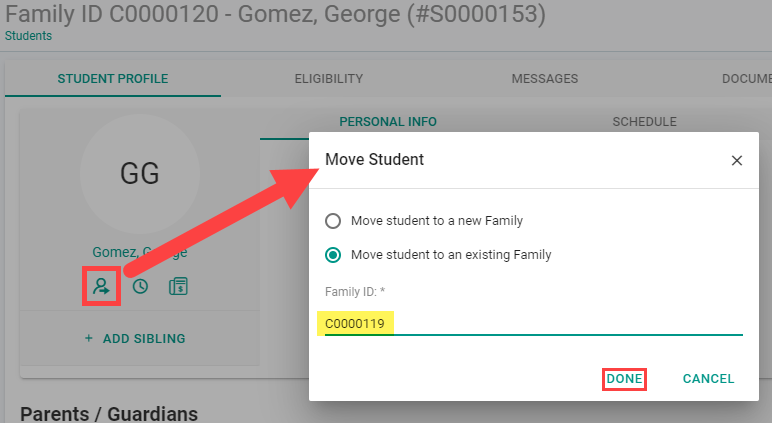The height and width of the screenshot is (423, 772).
Task: Open the Documents tab
Action: point(746,79)
